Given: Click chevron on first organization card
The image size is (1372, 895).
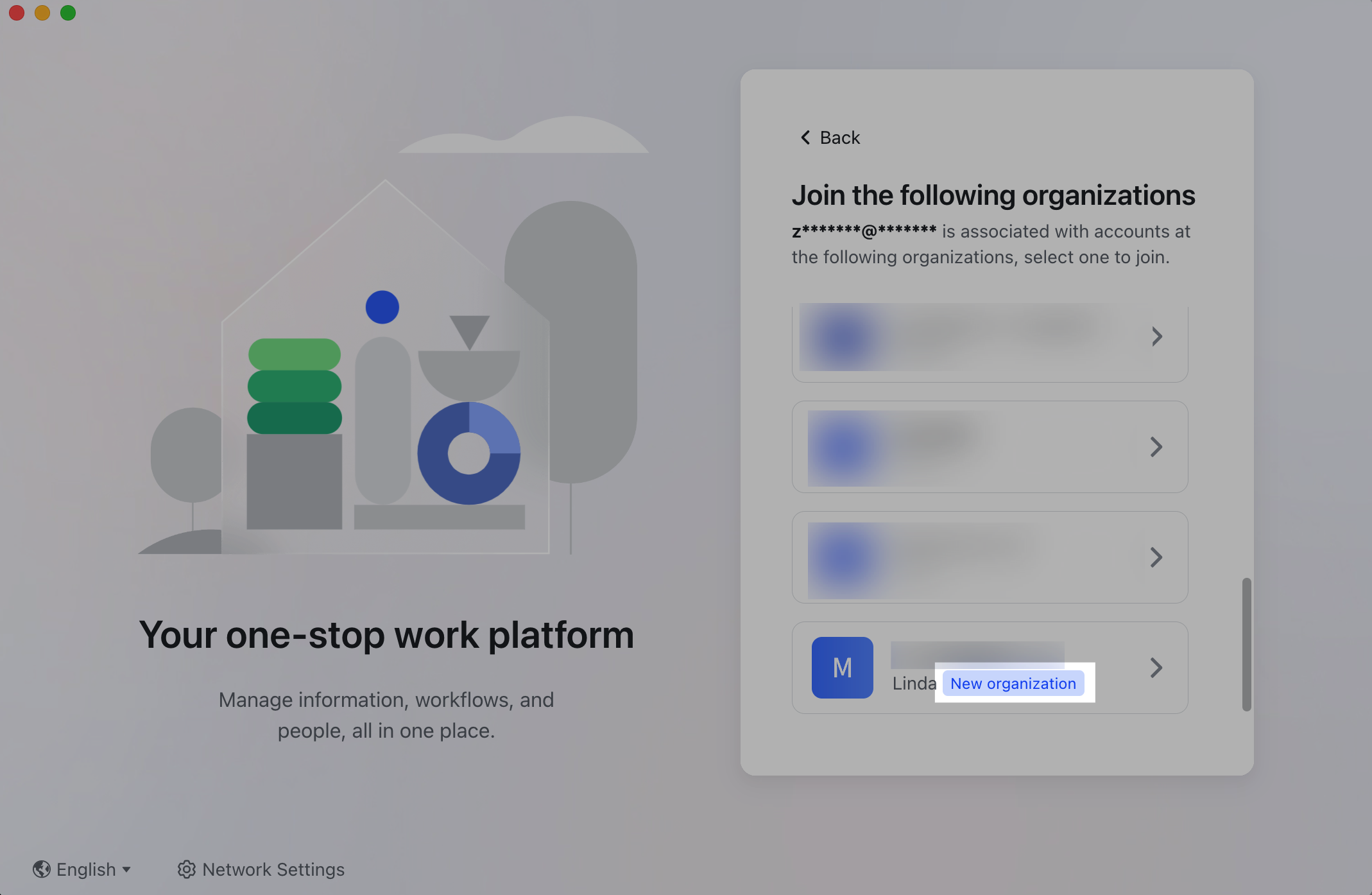Looking at the screenshot, I should [x=1156, y=336].
